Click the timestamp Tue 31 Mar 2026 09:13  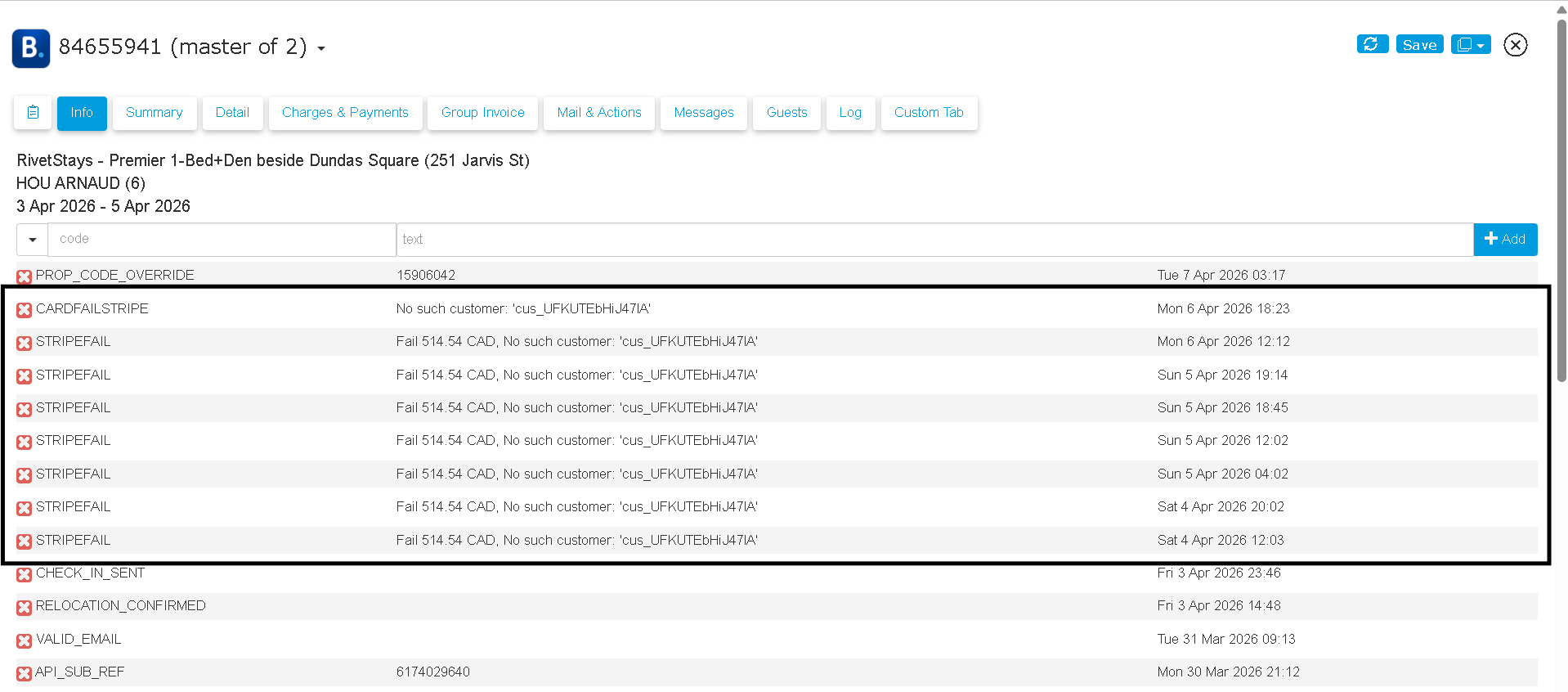[x=1226, y=640]
